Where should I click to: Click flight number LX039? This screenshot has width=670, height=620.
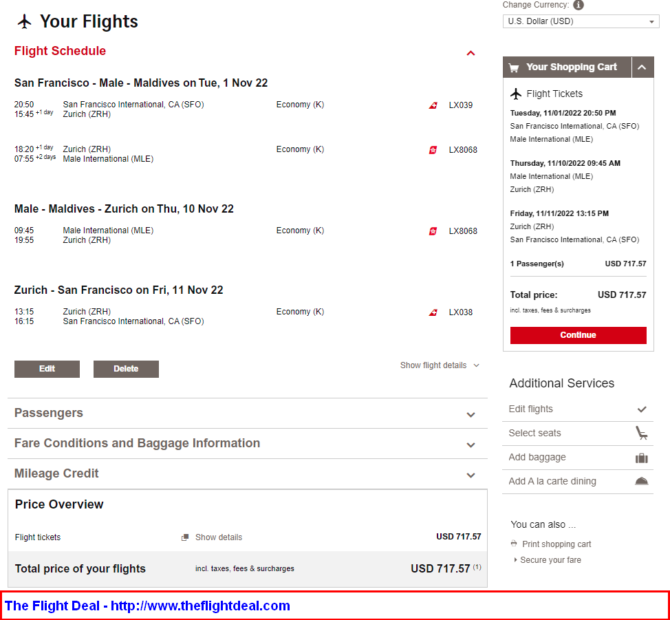(x=461, y=105)
